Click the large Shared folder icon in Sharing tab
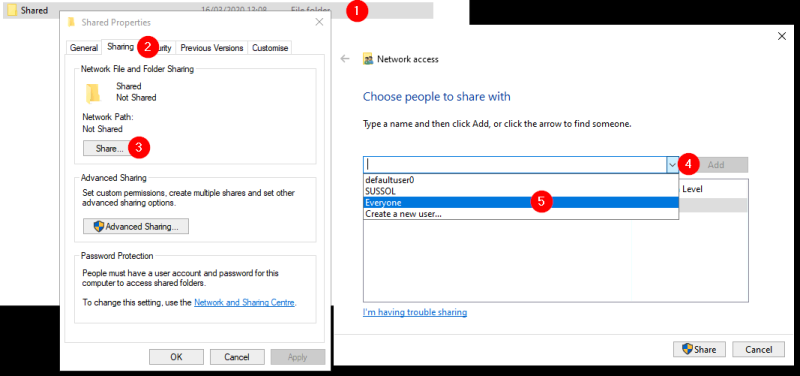 [93, 93]
